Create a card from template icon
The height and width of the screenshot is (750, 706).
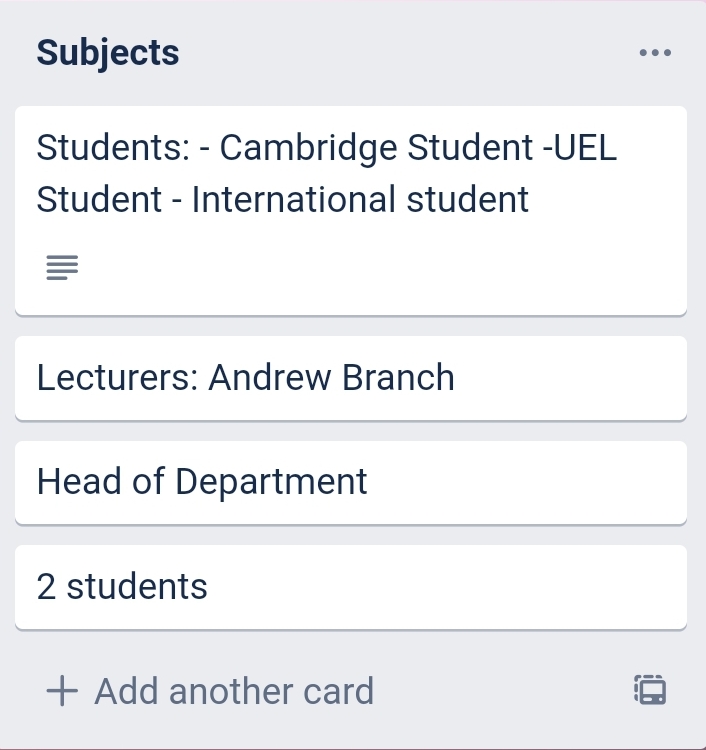[650, 690]
